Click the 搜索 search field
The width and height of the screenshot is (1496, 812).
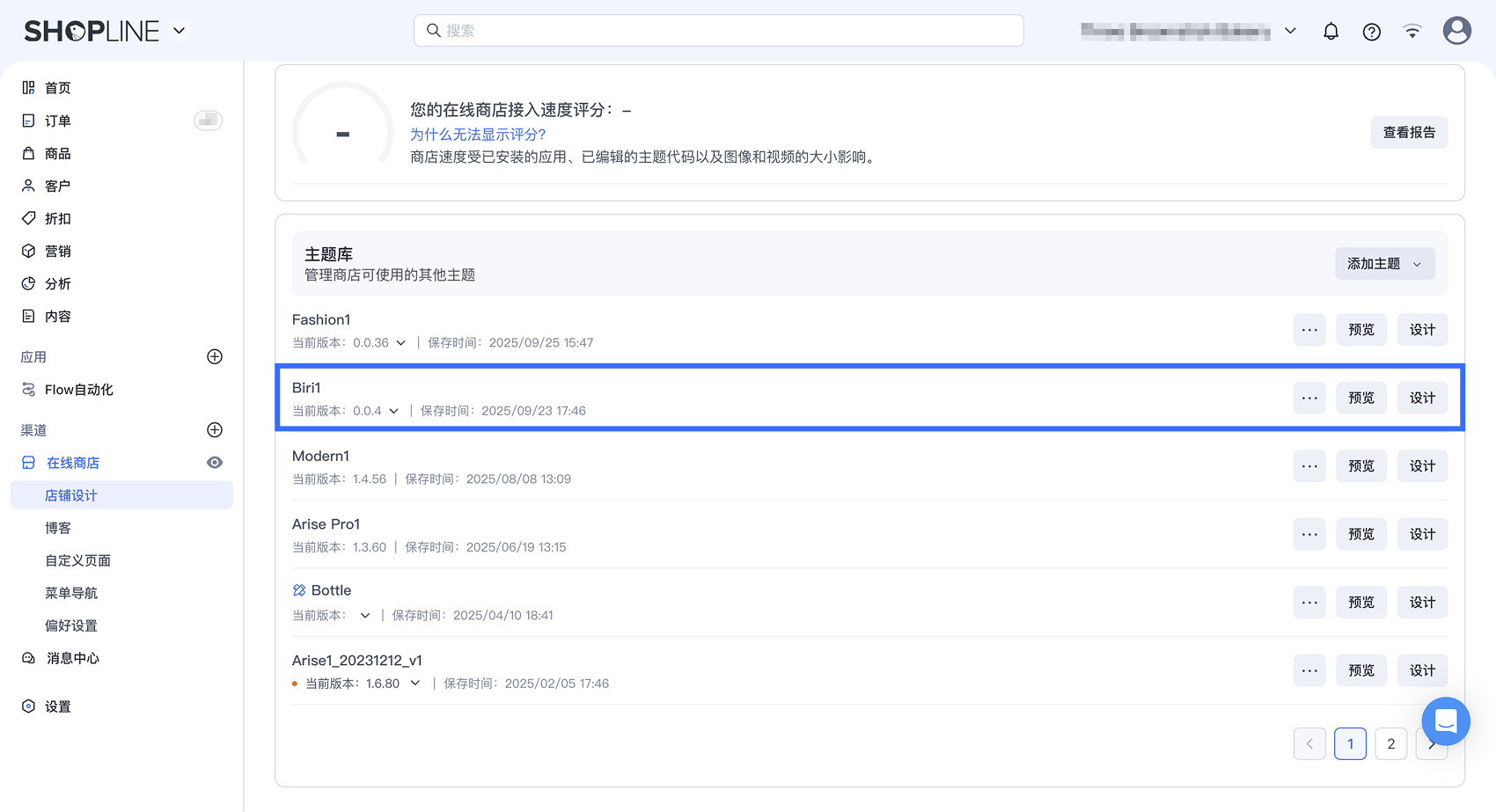[718, 31]
